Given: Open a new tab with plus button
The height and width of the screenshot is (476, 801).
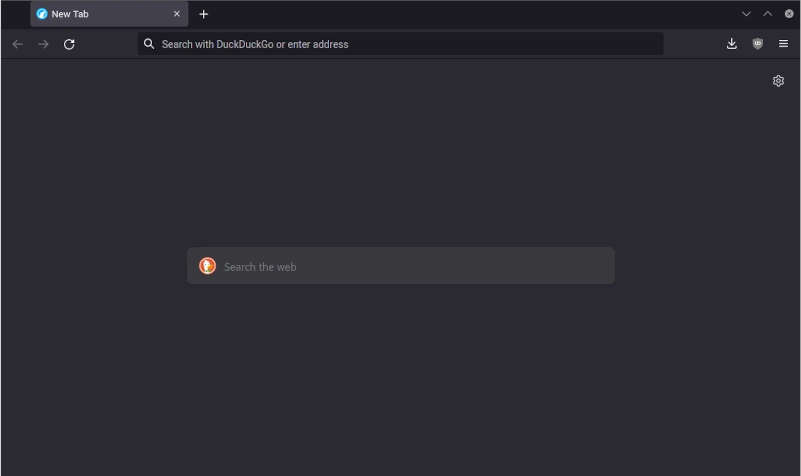Looking at the screenshot, I should 203,14.
